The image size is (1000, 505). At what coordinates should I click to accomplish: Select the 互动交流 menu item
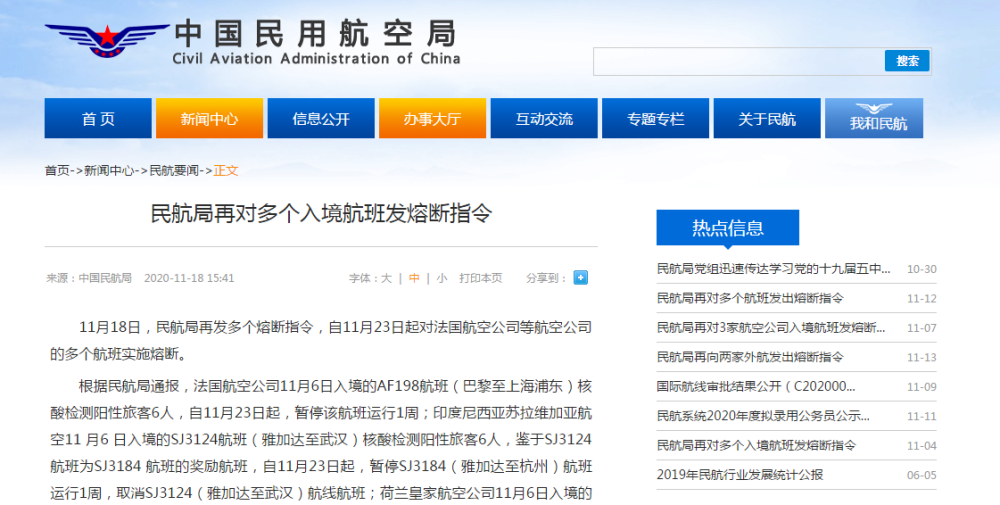click(544, 119)
